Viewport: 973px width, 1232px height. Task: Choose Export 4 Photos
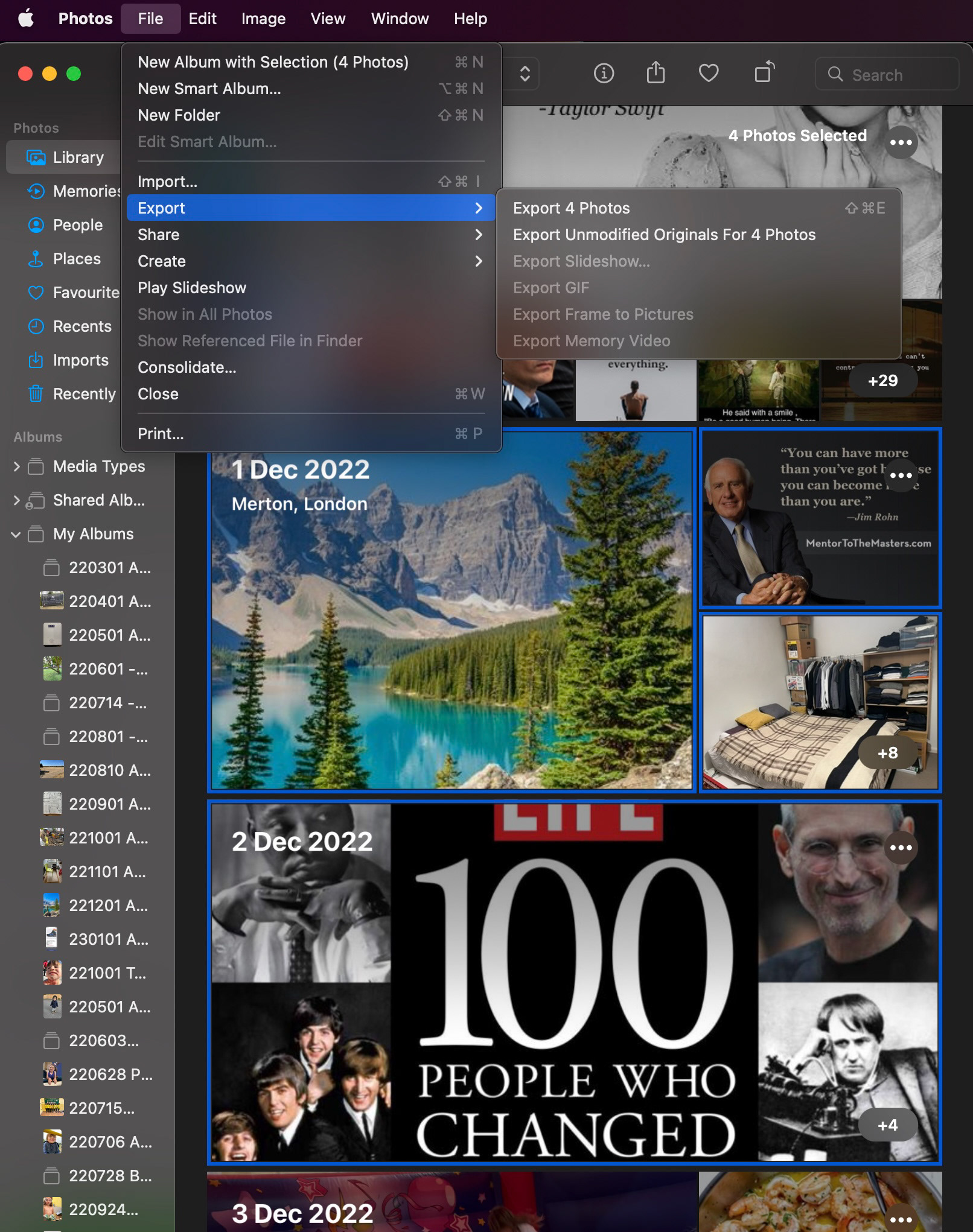(x=698, y=208)
